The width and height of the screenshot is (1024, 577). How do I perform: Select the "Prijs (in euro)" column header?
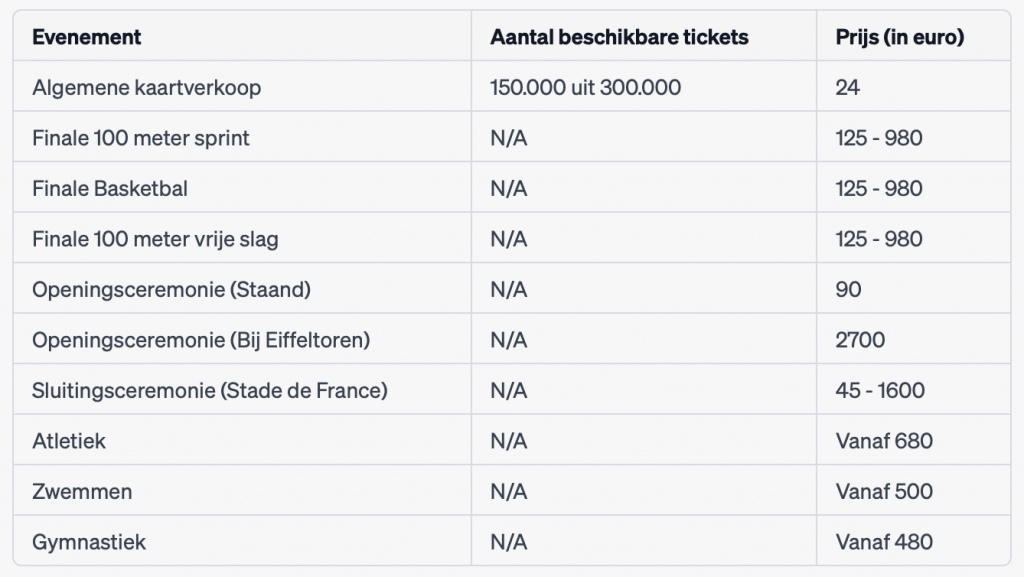coord(900,37)
